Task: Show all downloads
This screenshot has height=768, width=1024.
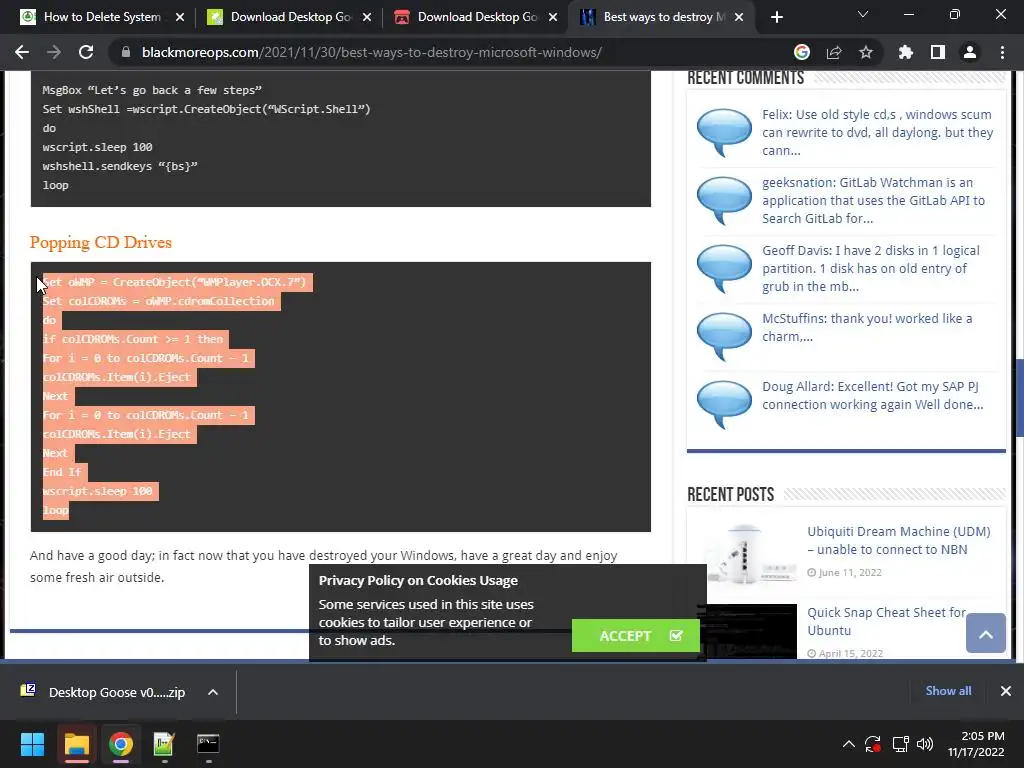Action: click(948, 690)
